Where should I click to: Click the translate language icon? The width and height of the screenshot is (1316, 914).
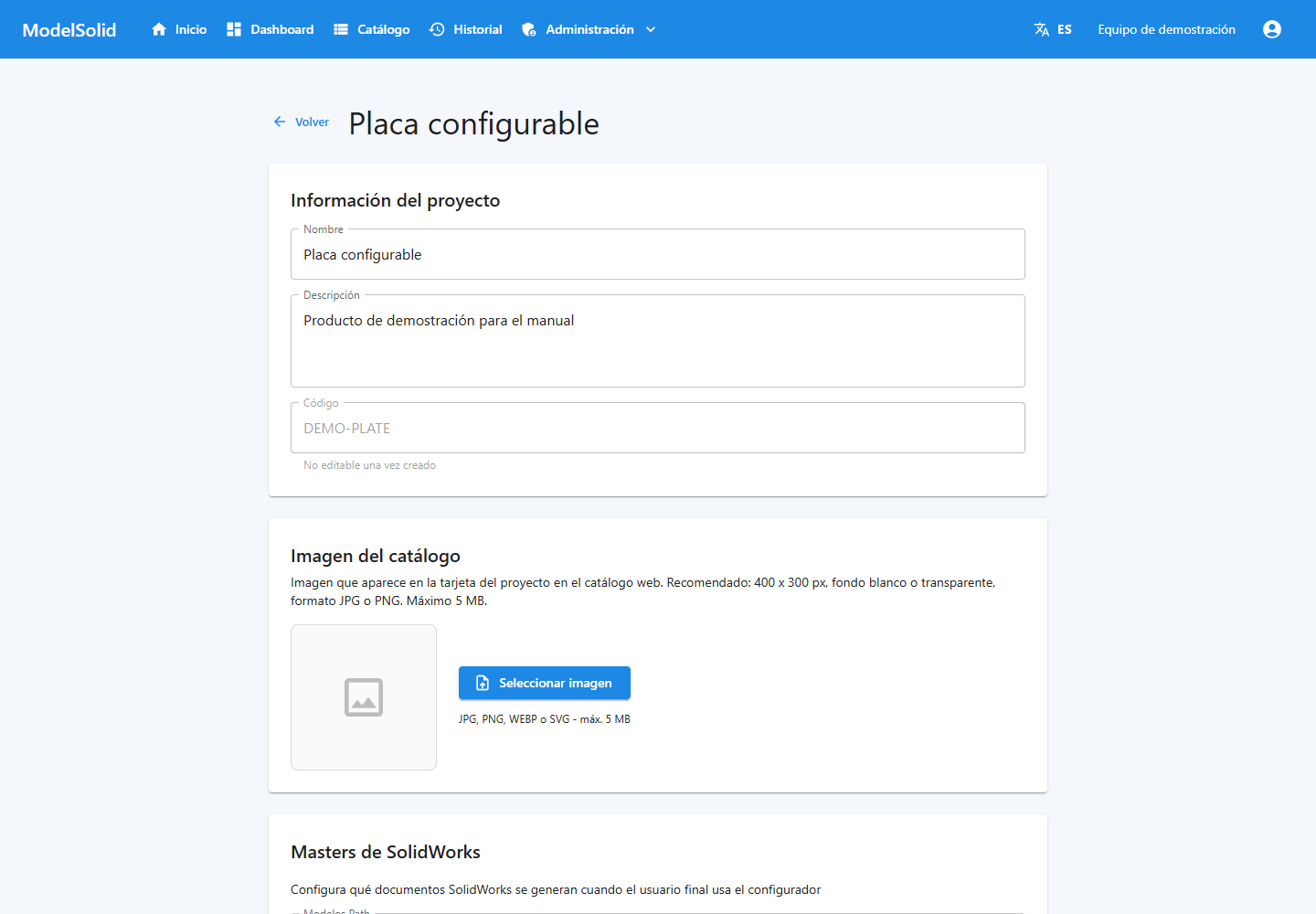[1042, 29]
